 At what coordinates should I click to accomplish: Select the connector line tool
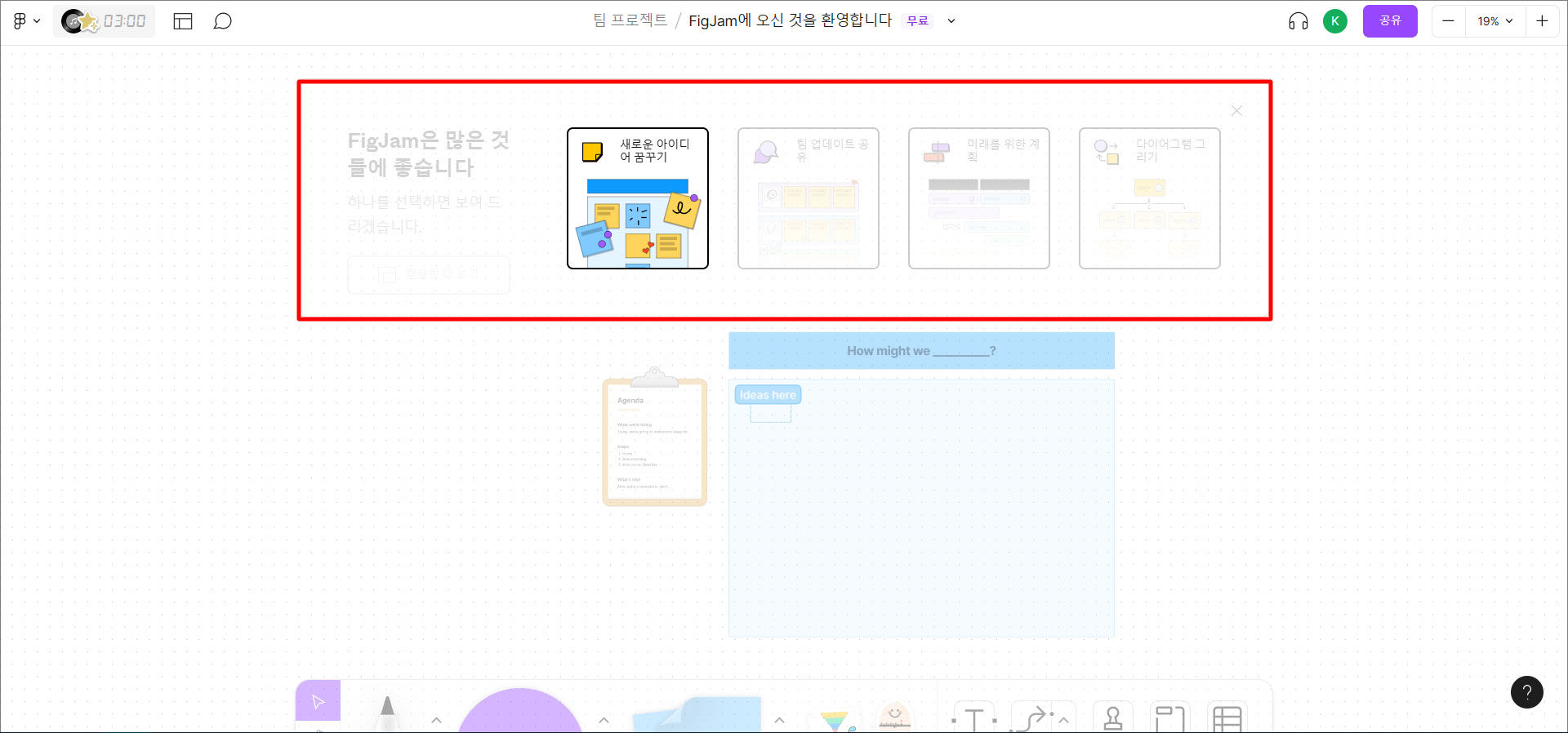point(1031,718)
